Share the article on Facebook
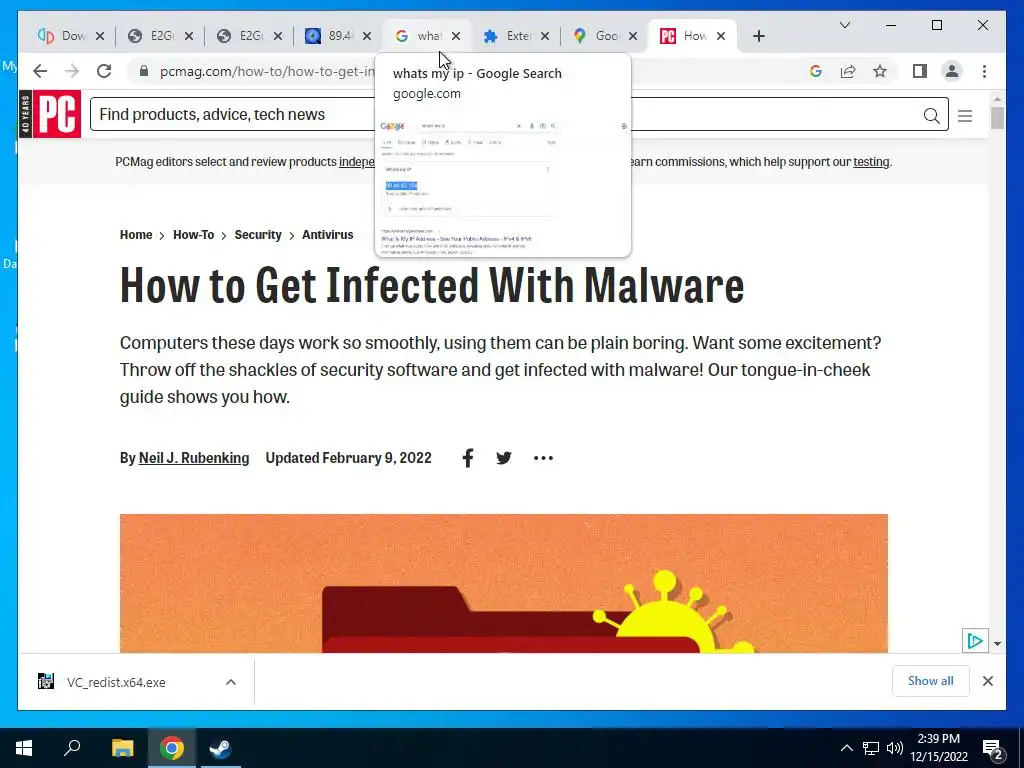 (x=468, y=458)
